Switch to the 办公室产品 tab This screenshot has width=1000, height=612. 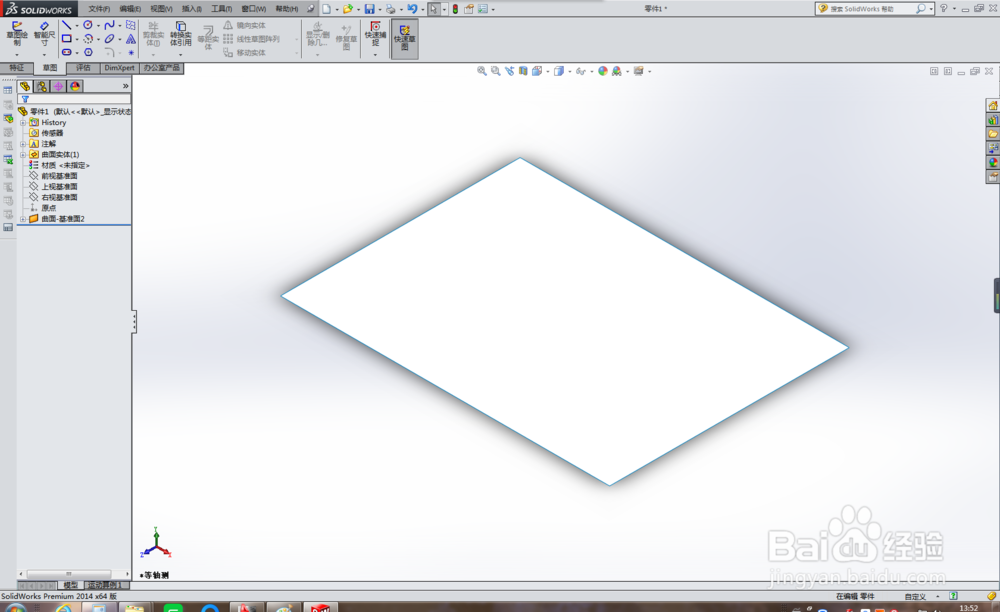(161, 68)
